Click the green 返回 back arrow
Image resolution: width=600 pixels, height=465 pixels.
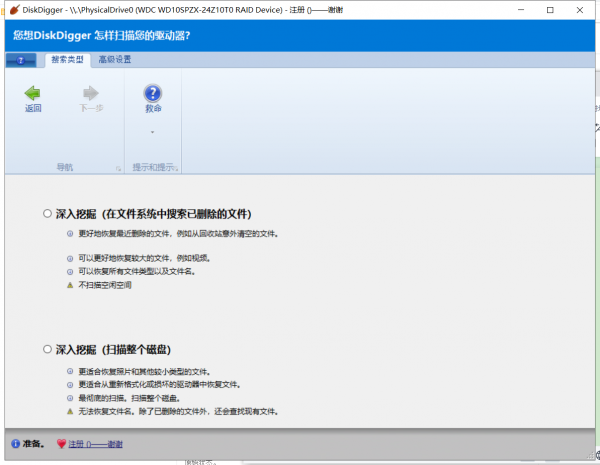pyautogui.click(x=33, y=93)
